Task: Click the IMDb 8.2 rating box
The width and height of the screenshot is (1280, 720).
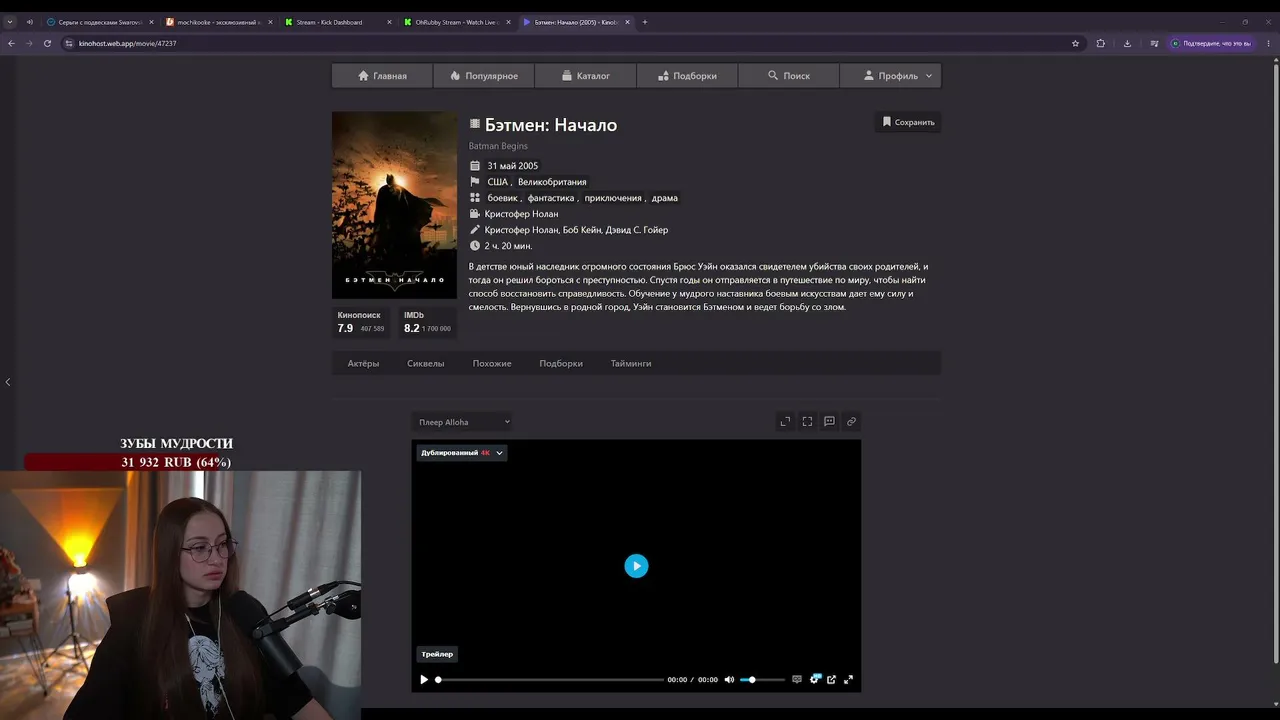Action: click(427, 322)
